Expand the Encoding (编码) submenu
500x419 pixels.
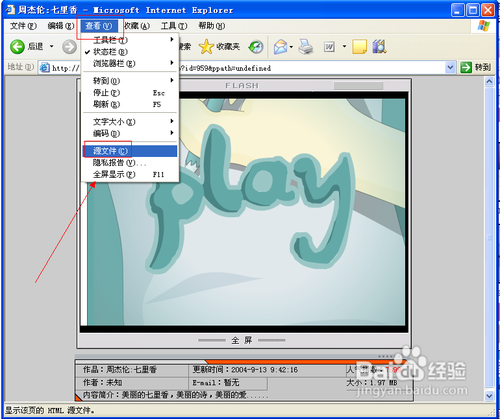point(130,133)
